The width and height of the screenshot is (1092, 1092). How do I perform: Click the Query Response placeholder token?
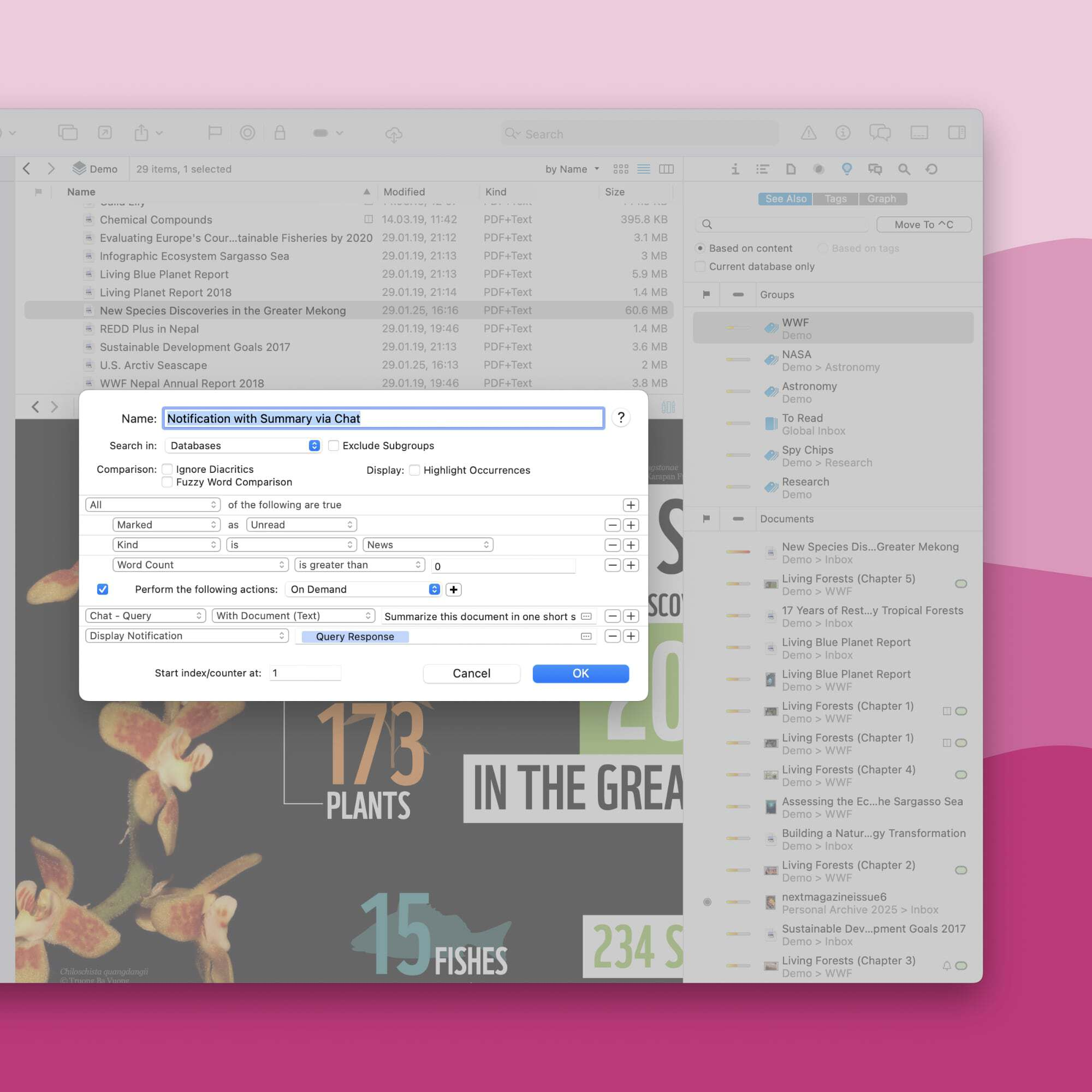pyautogui.click(x=355, y=637)
